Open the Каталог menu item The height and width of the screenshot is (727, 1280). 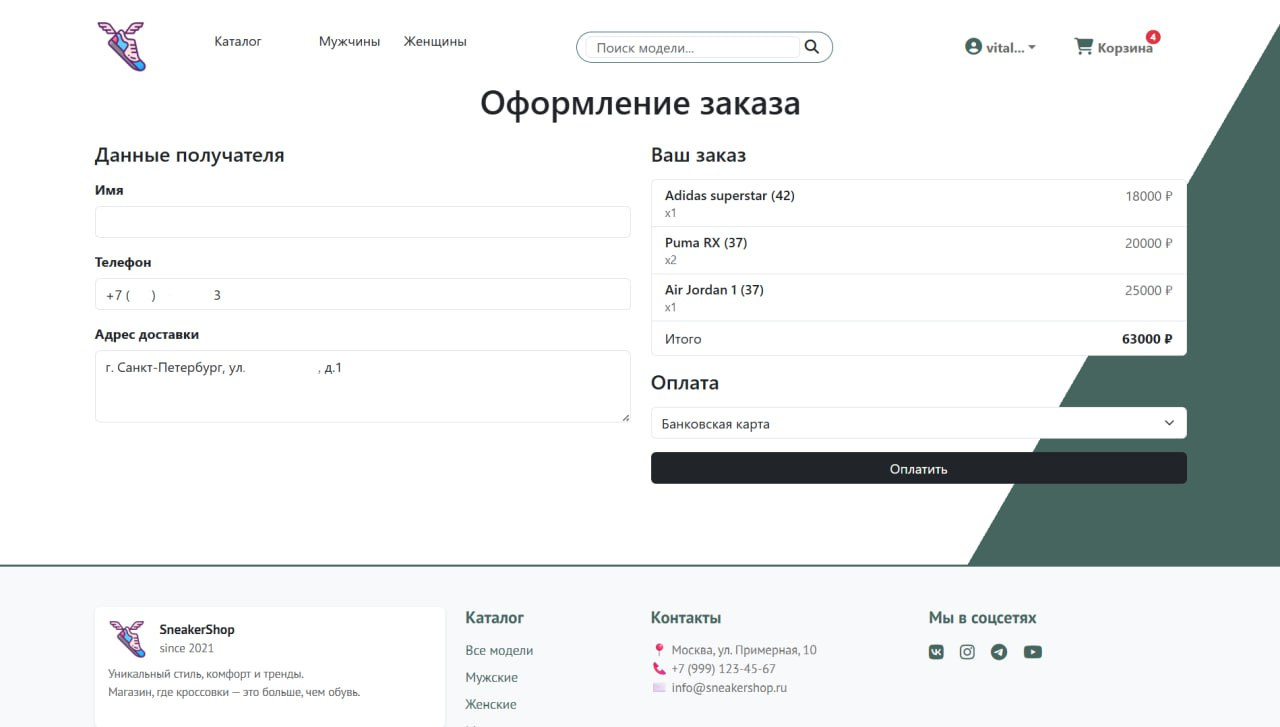click(238, 41)
